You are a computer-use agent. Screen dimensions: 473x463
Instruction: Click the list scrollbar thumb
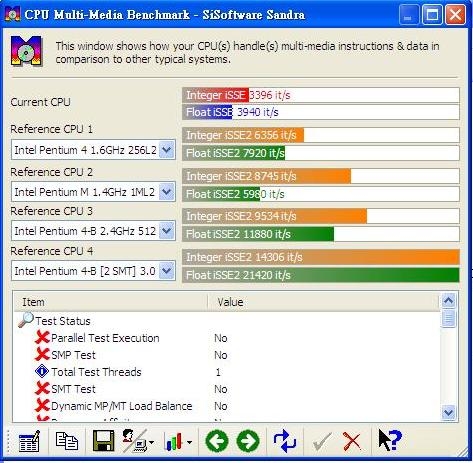(x=448, y=318)
